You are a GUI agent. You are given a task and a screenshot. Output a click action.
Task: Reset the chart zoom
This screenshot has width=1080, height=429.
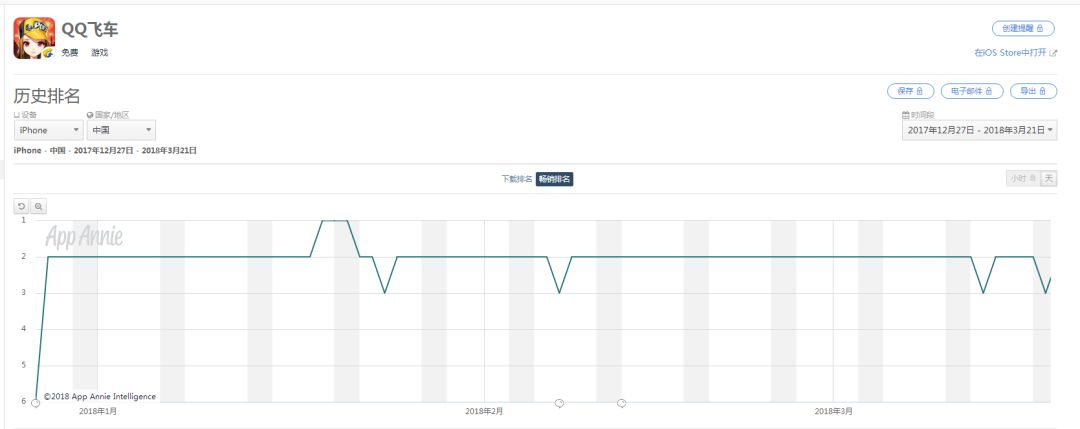22,206
